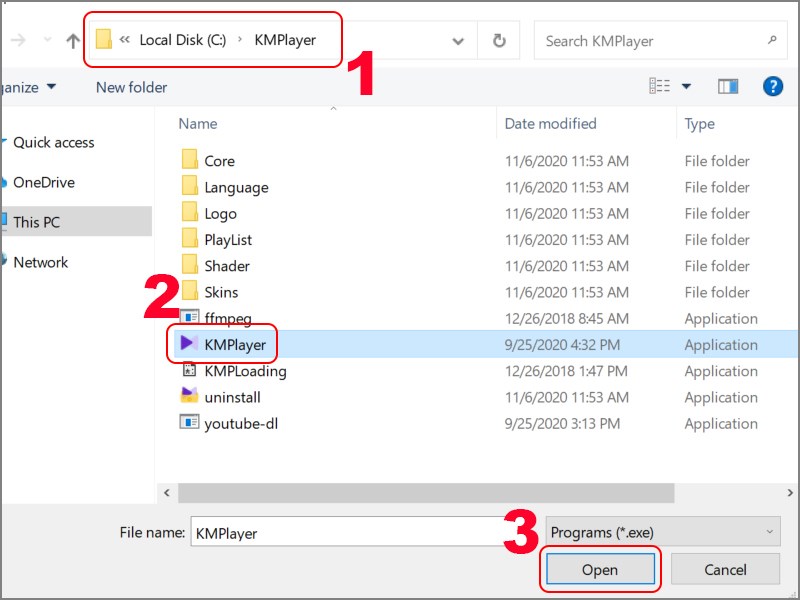Viewport: 800px width, 600px height.
Task: Open the view options dropdown arrow
Action: (x=686, y=86)
